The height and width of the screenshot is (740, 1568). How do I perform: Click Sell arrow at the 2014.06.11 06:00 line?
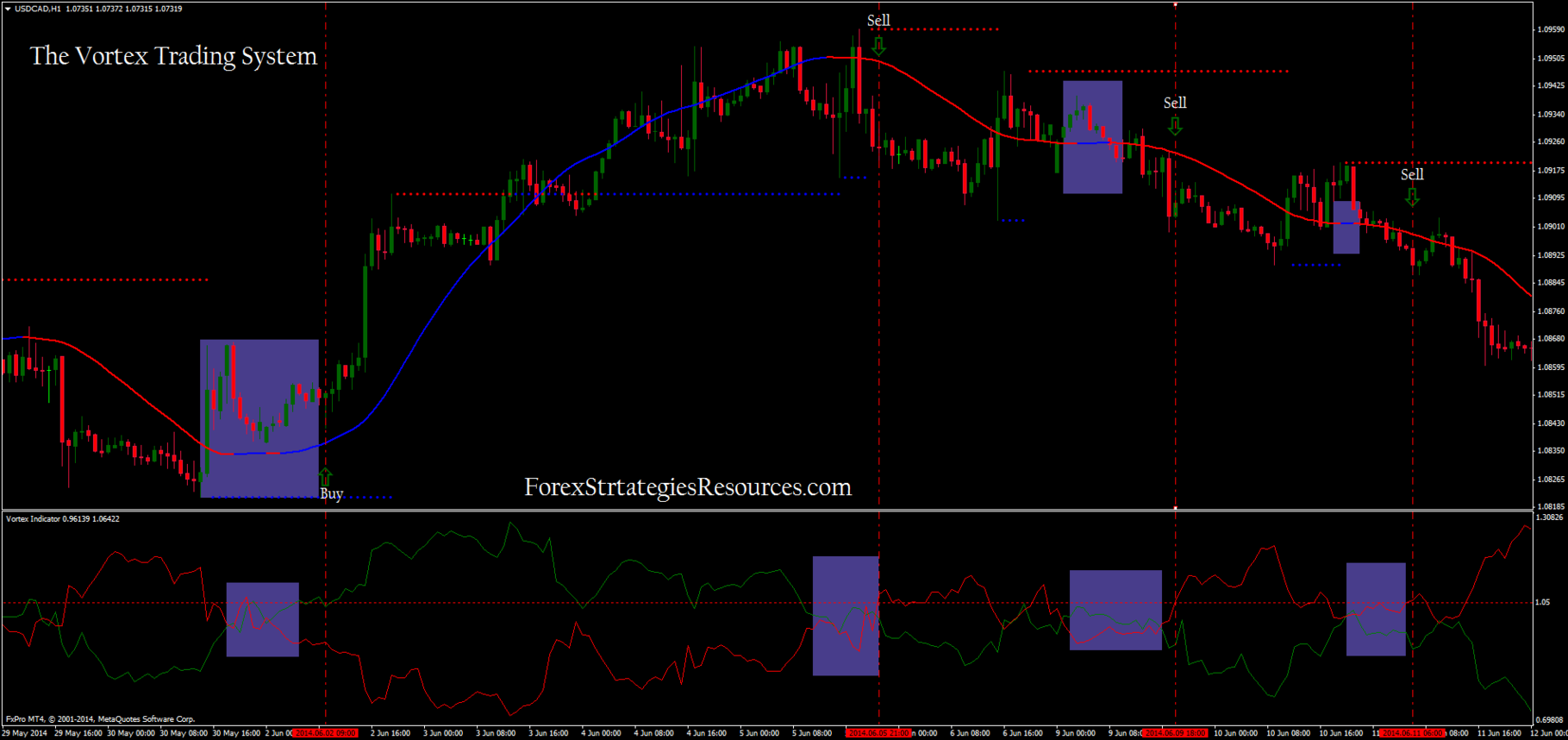[1412, 198]
